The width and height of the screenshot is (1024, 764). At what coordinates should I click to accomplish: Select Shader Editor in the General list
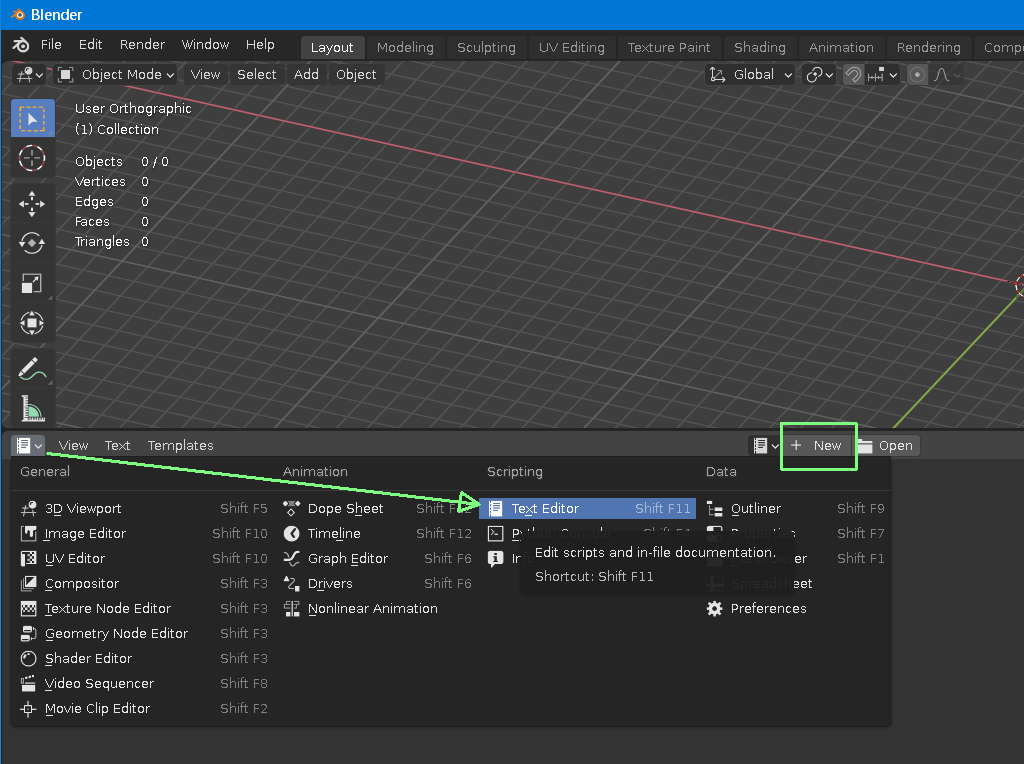tap(88, 658)
